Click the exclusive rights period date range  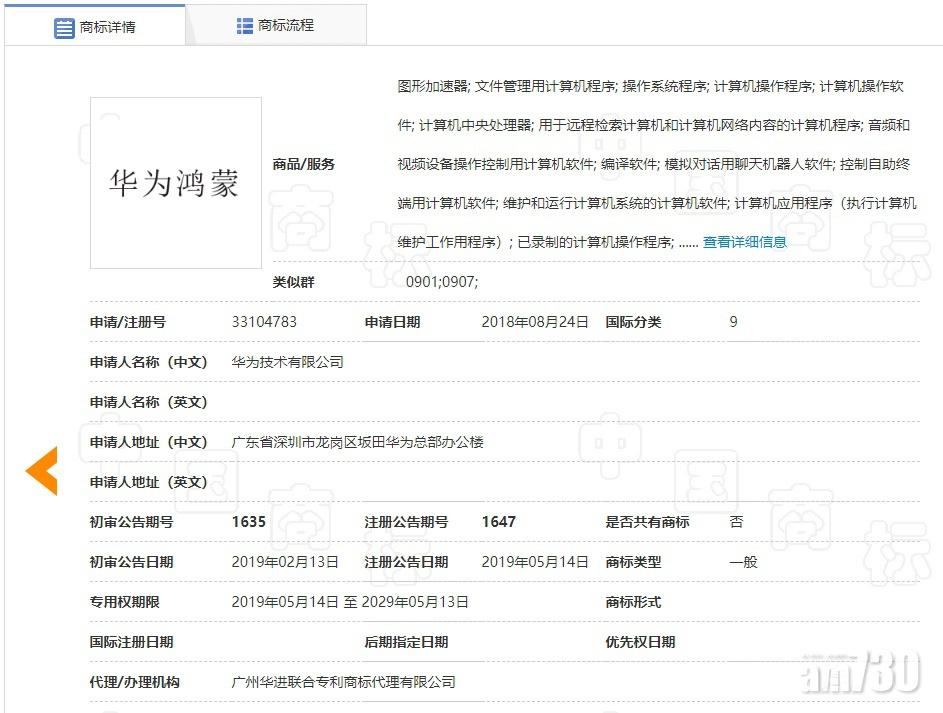point(350,602)
